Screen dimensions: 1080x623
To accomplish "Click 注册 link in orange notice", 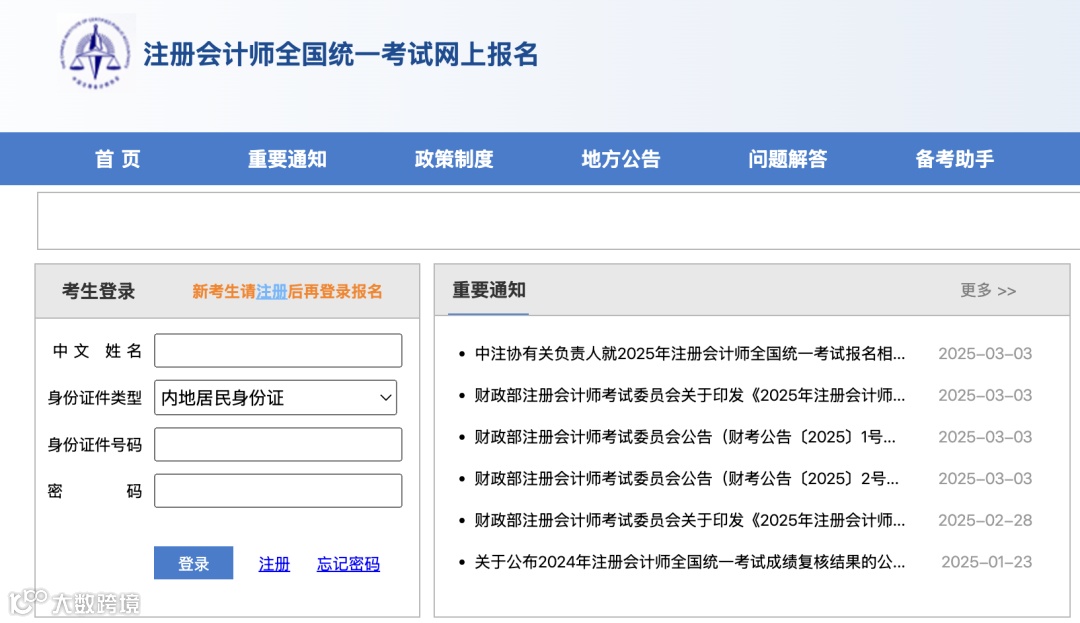I will coord(271,291).
